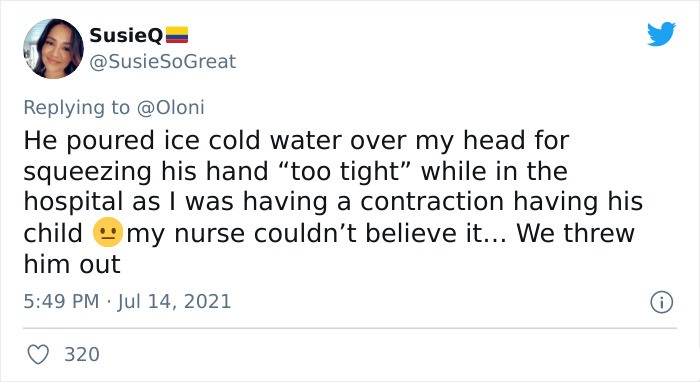Click the neutral face emoji
Screen dimensions: 700x382
[x=108, y=233]
